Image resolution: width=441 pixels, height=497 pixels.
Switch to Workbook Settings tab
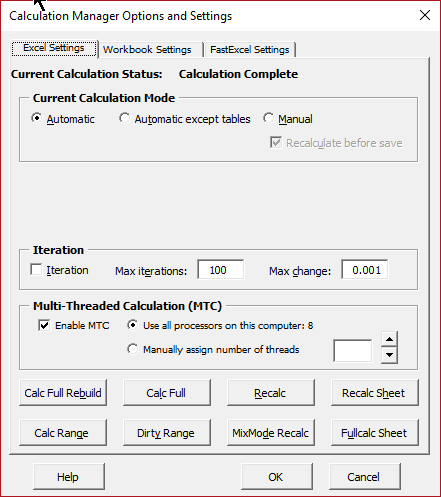point(147,50)
